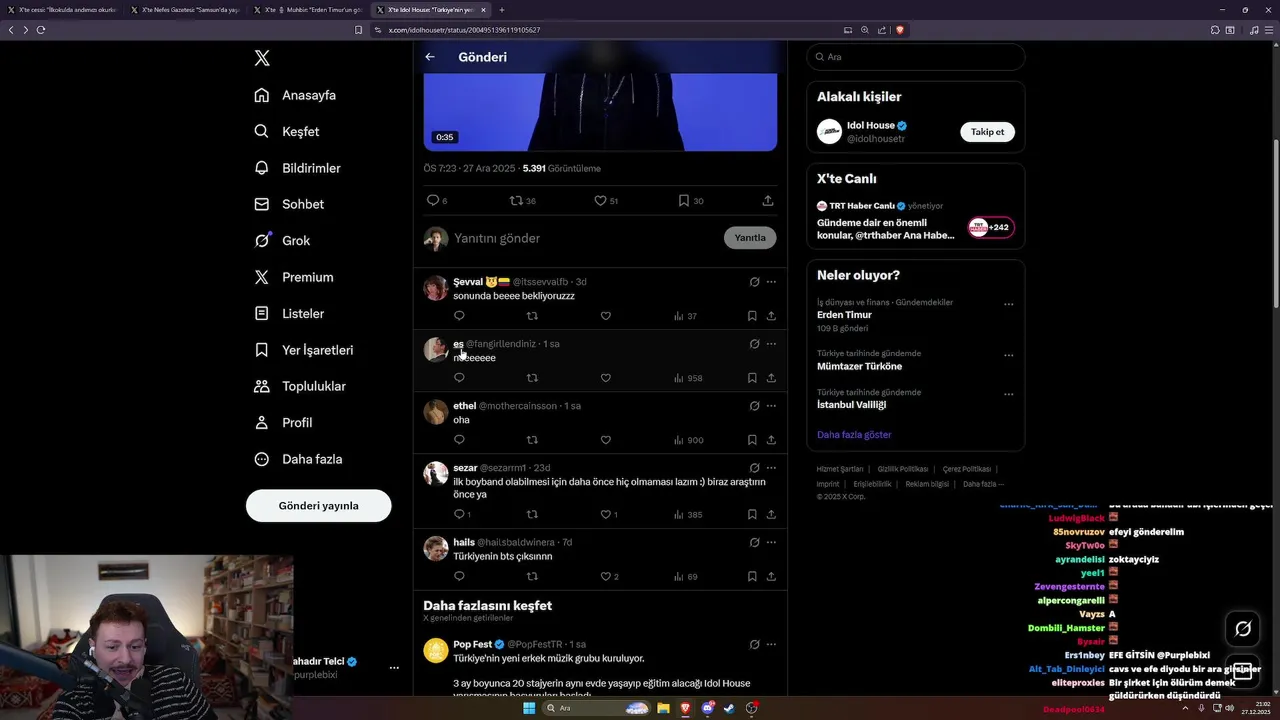Open Topluluklar communities page

coord(300,386)
